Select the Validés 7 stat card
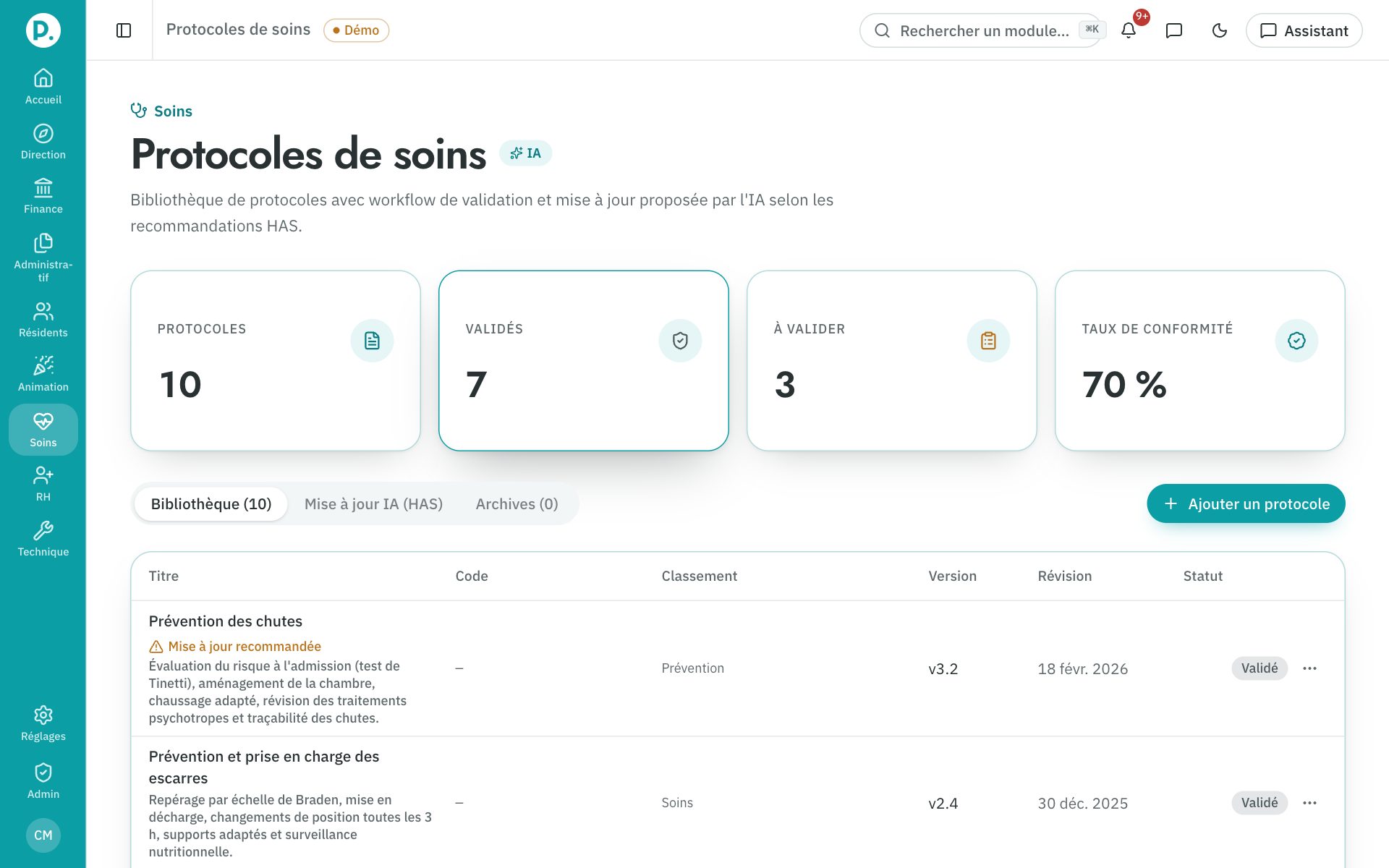 pos(584,361)
